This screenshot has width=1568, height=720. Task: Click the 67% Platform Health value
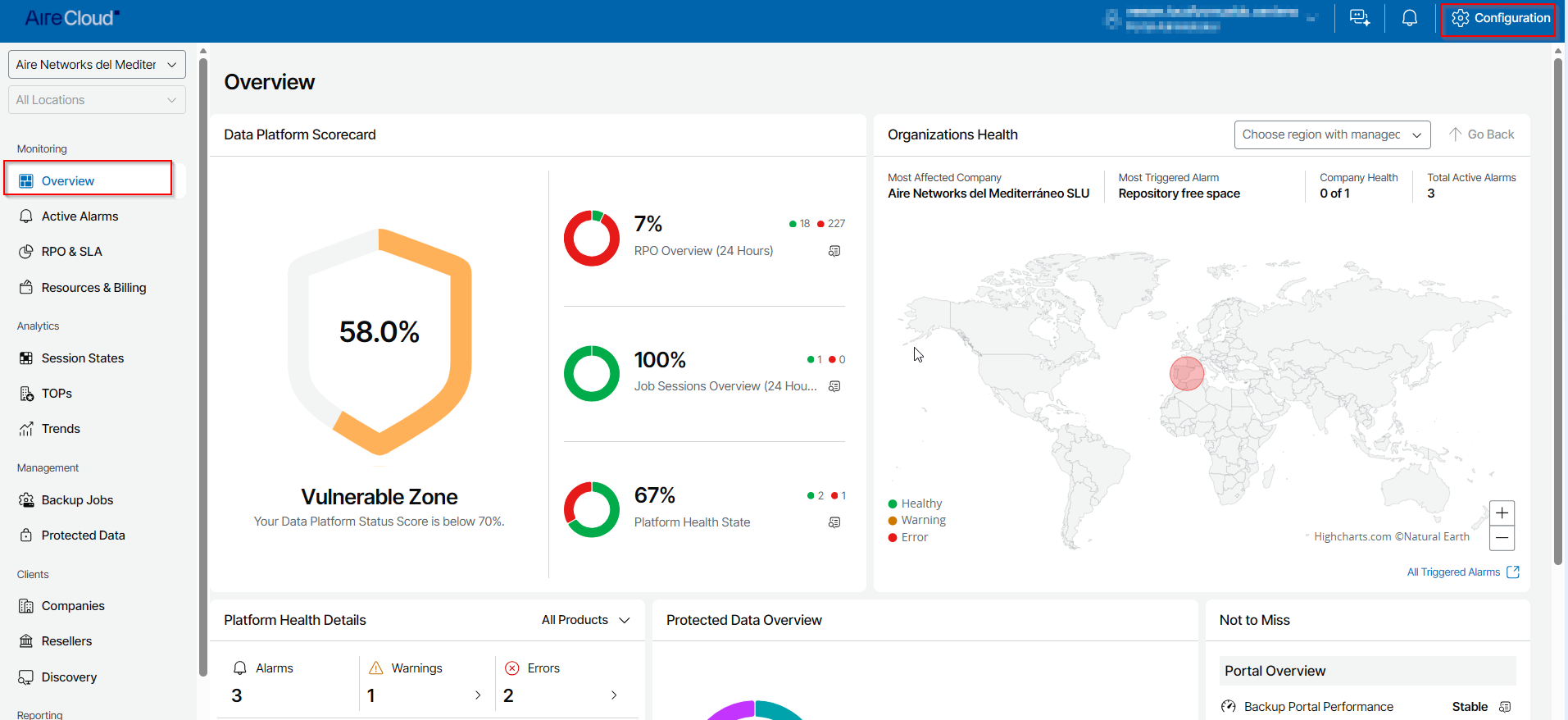pyautogui.click(x=654, y=495)
